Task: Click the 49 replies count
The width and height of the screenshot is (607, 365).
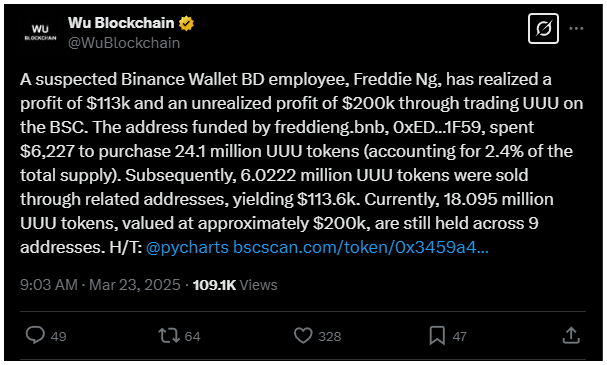Action: pyautogui.click(x=58, y=336)
